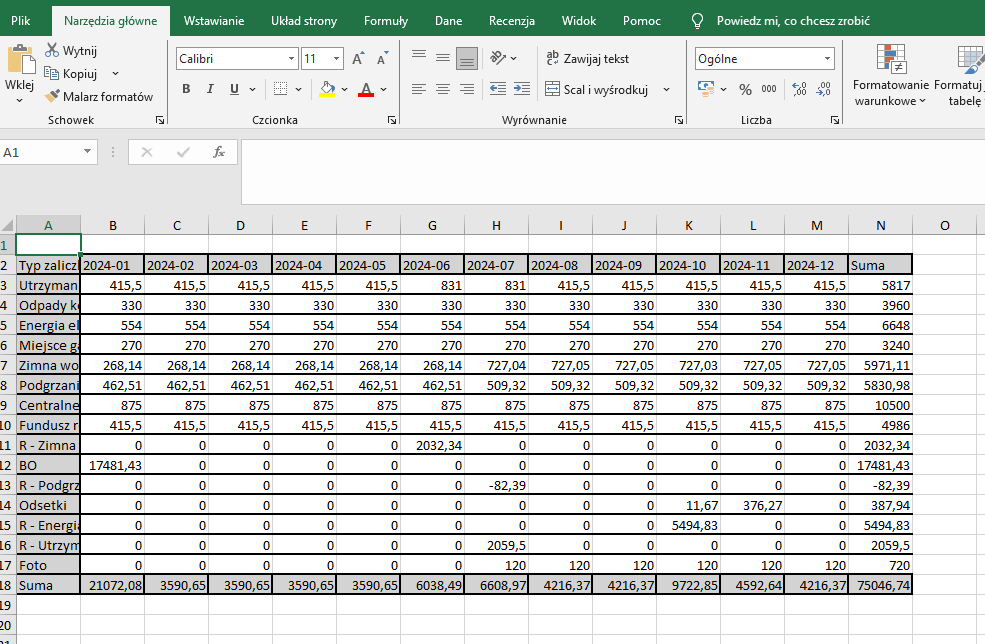Click the increase indent icon

pos(520,89)
